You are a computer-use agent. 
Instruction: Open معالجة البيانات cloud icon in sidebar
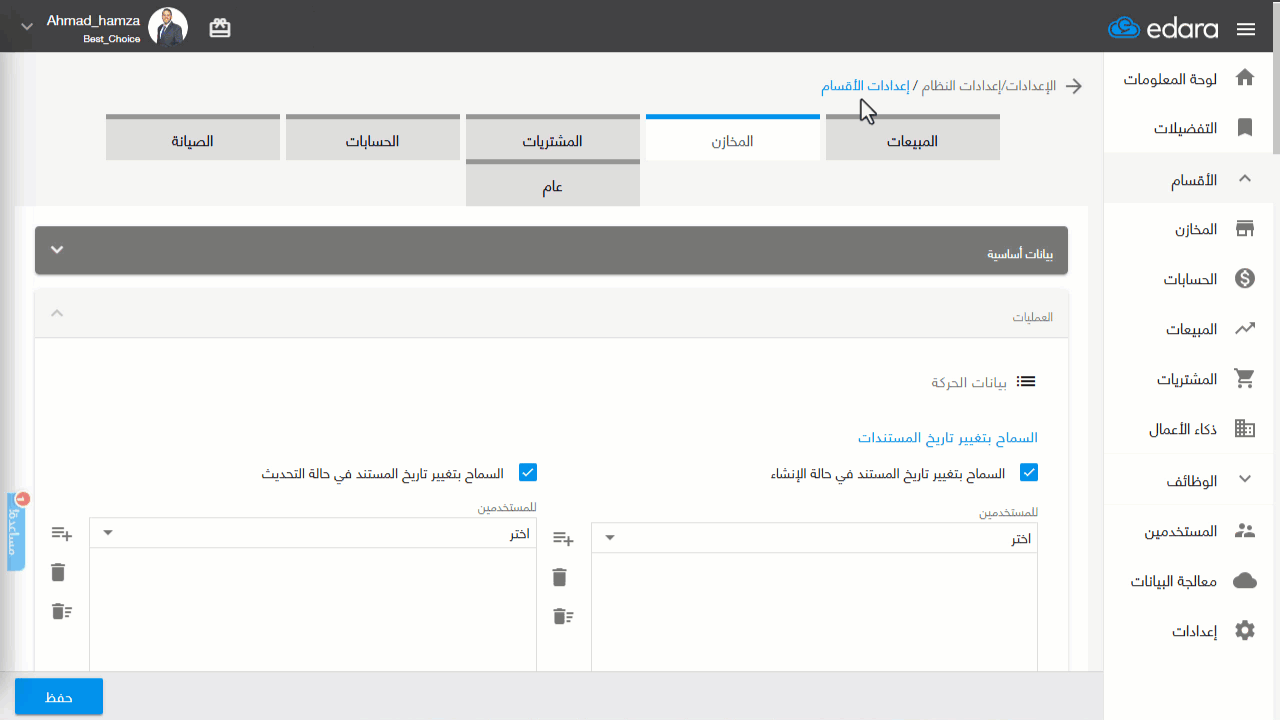coord(1245,581)
